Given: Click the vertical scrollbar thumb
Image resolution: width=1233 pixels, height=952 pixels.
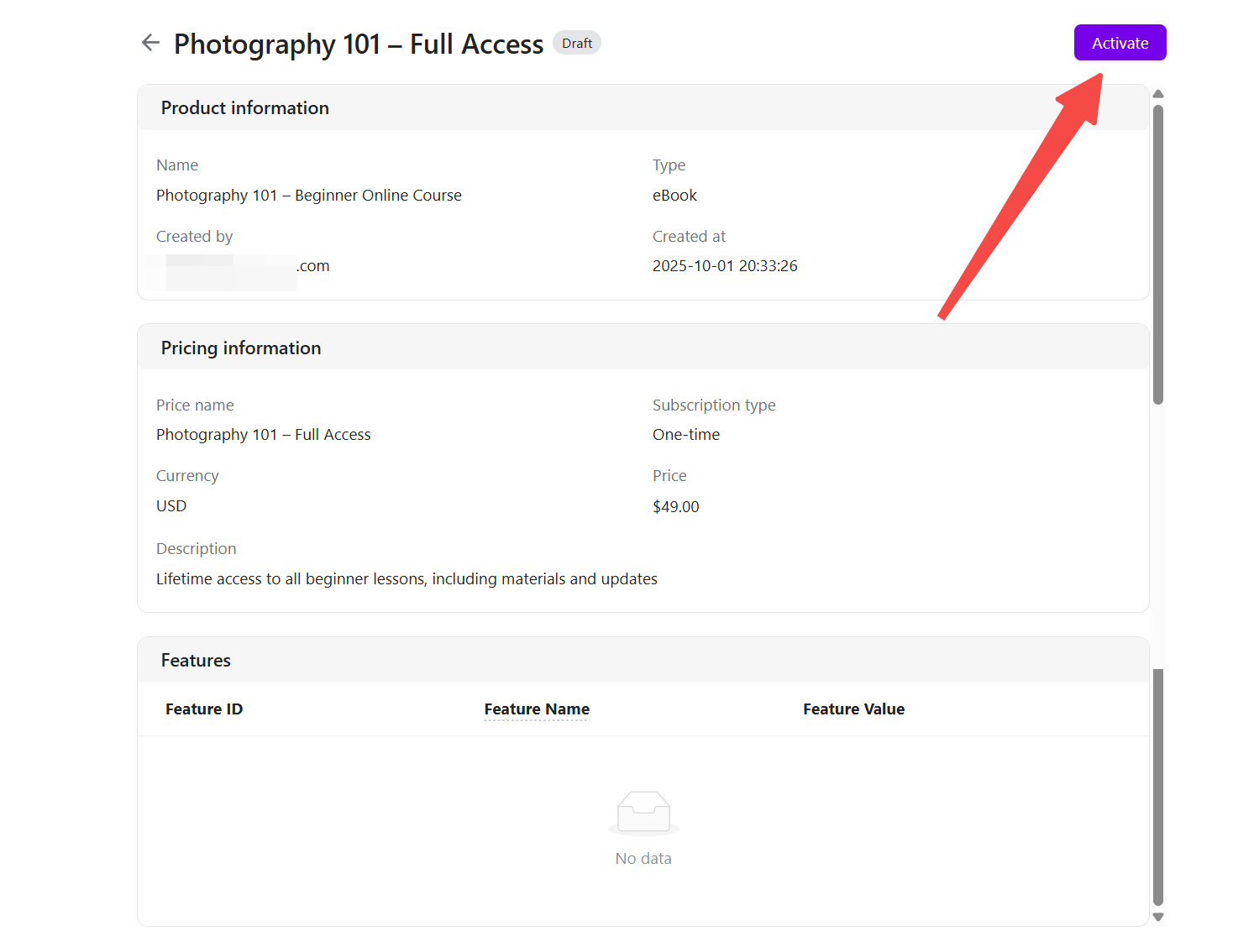Looking at the screenshot, I should point(1158,252).
